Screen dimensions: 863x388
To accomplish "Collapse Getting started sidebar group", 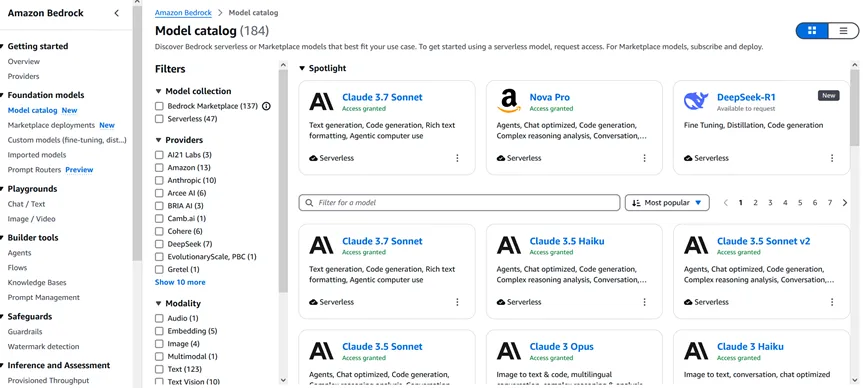I will (3, 47).
